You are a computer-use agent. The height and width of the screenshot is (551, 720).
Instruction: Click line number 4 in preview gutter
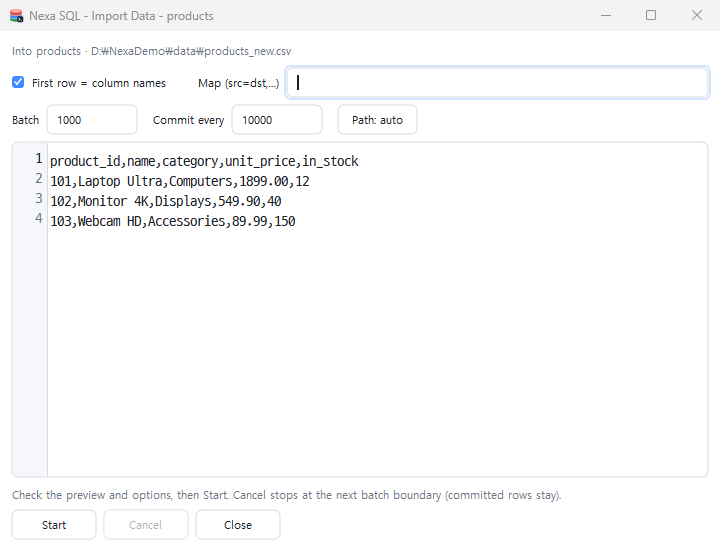pyautogui.click(x=39, y=219)
